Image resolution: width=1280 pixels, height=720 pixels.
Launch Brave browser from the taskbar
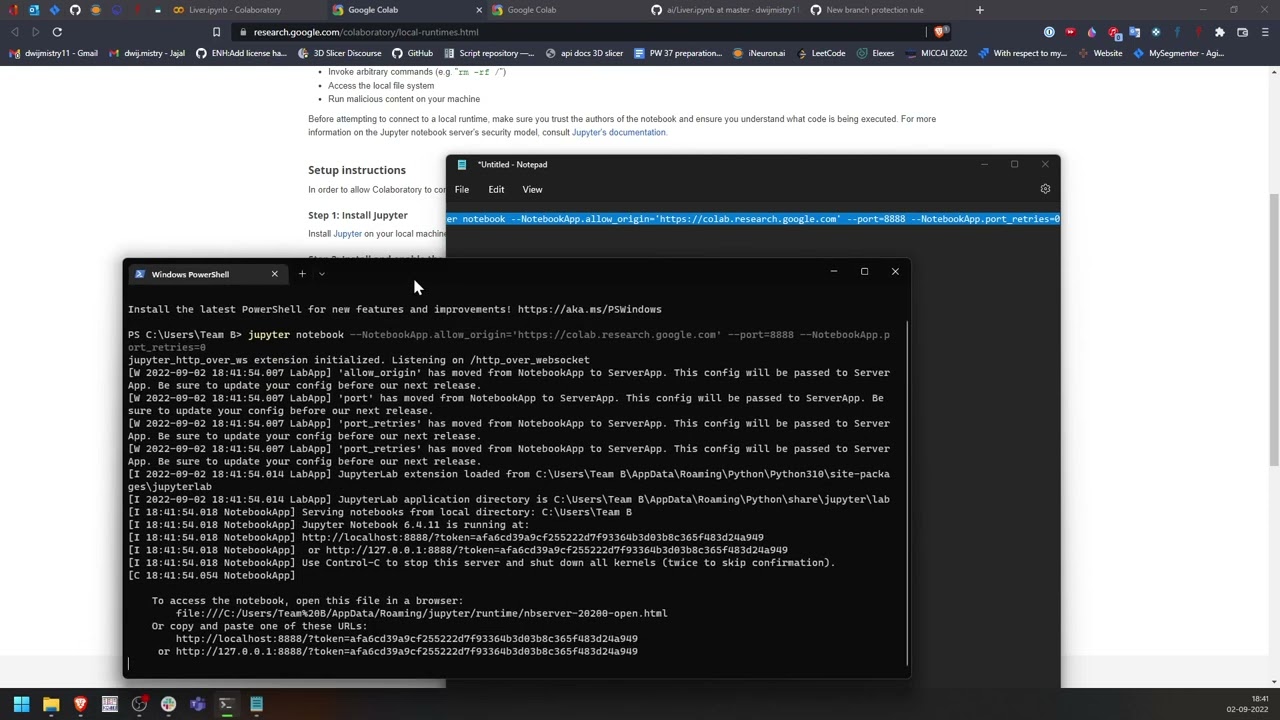point(81,705)
